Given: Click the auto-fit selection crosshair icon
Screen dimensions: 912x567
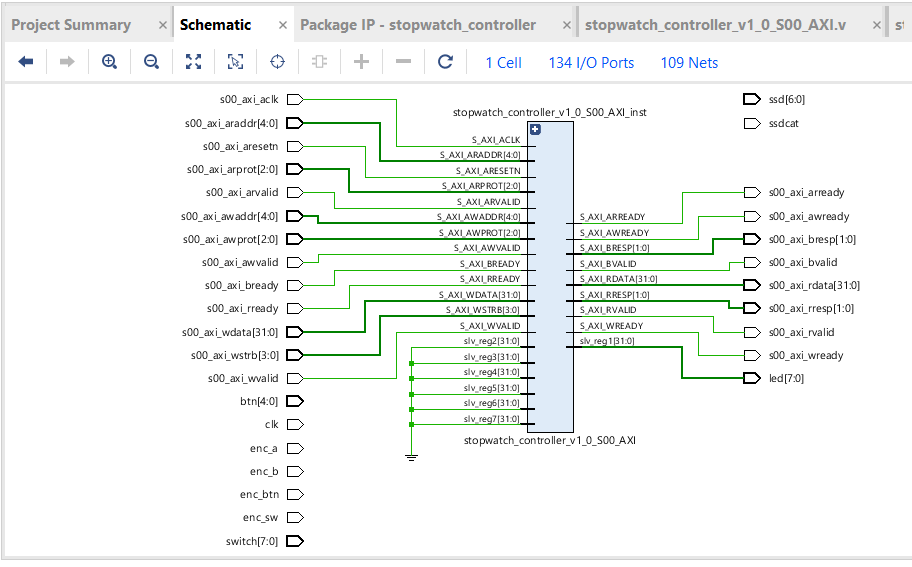Looking at the screenshot, I should [x=277, y=62].
